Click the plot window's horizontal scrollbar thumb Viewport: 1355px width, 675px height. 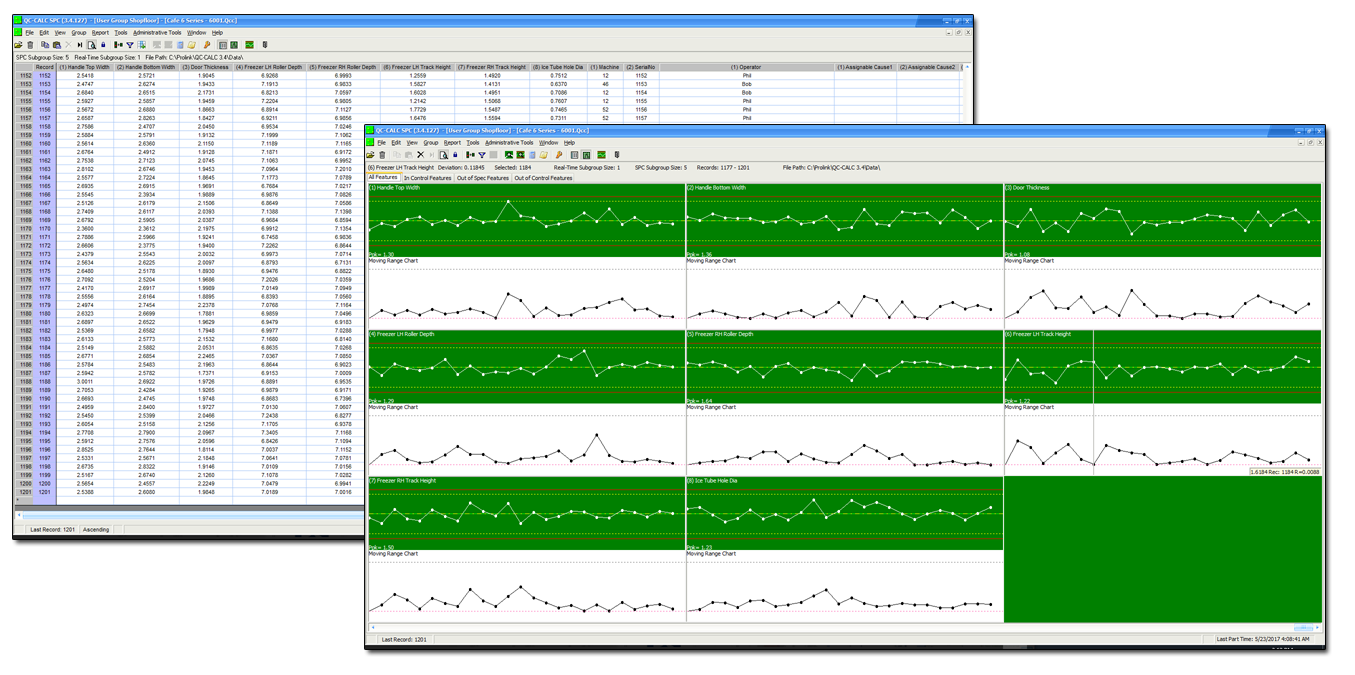click(1302, 628)
